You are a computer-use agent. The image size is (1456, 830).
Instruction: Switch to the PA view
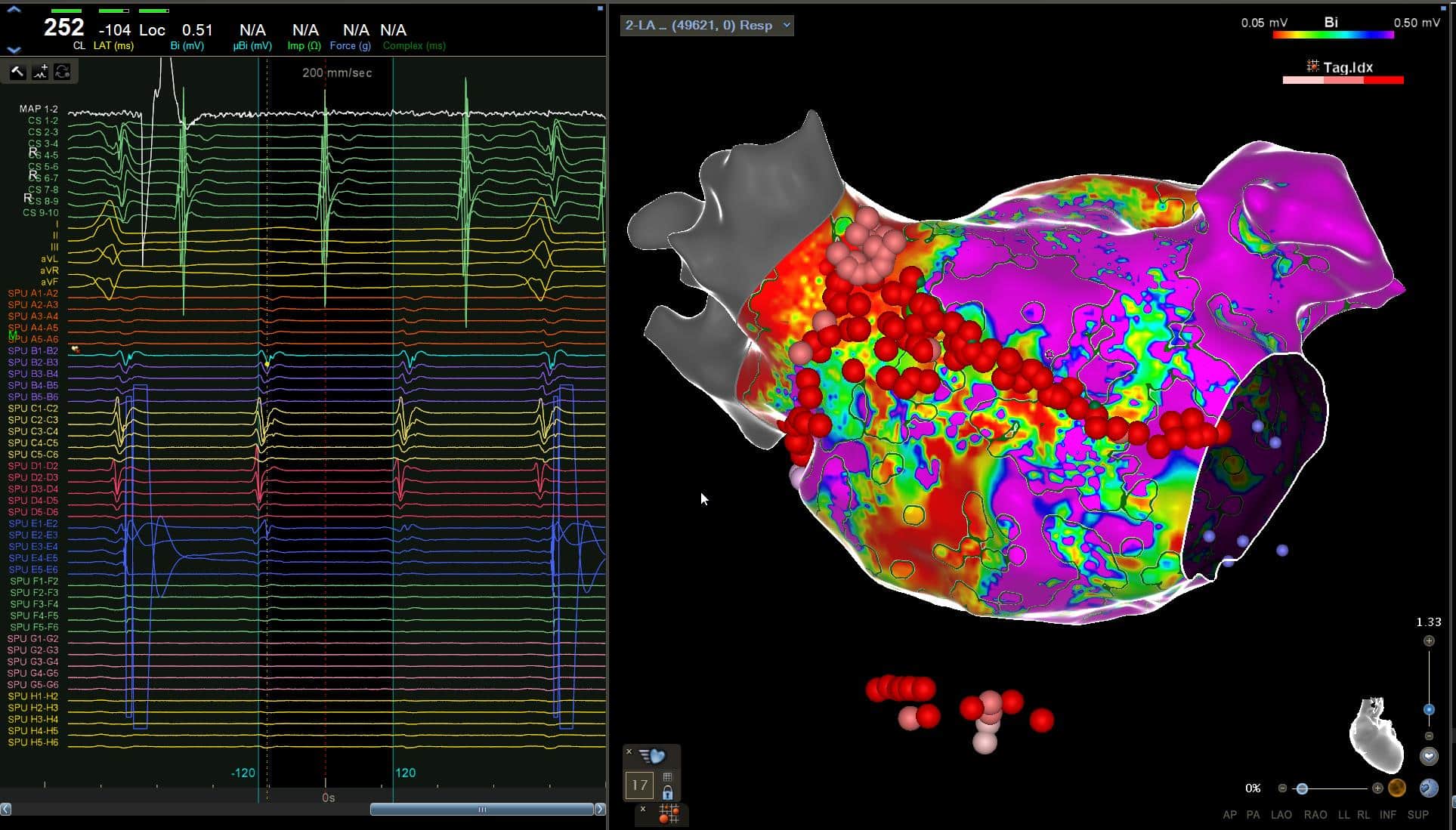(x=1254, y=815)
